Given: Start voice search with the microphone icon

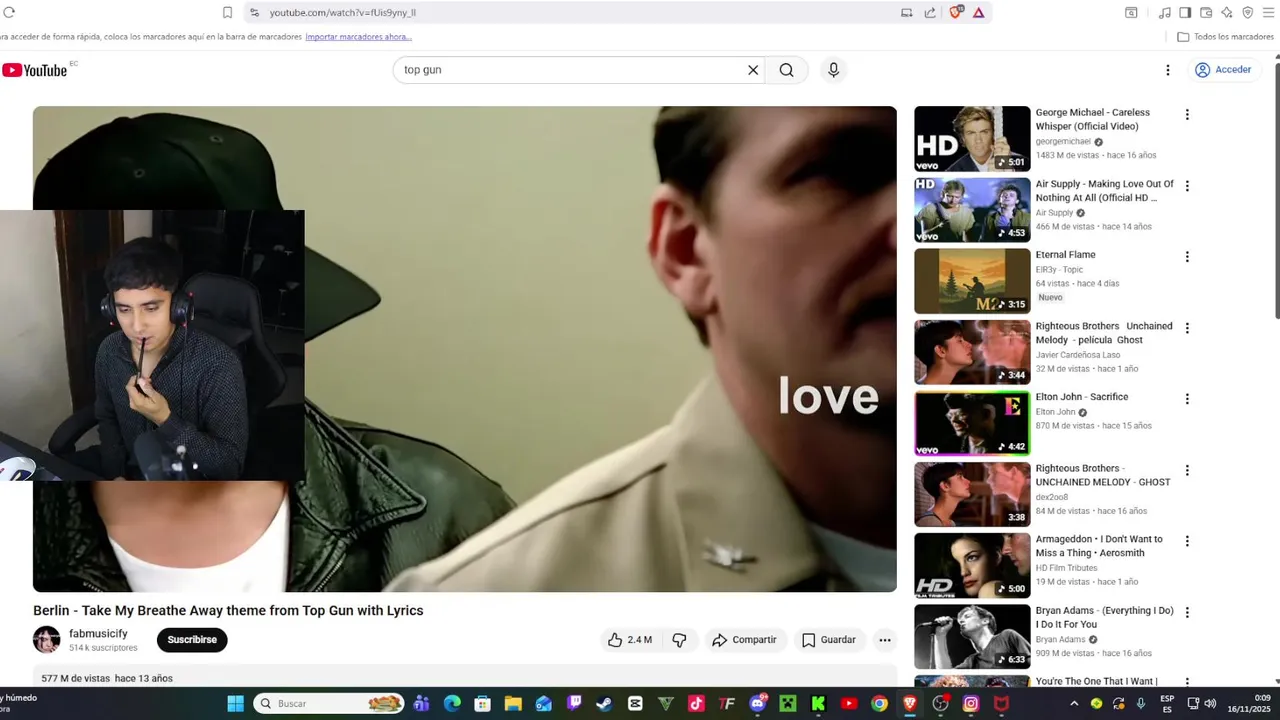Looking at the screenshot, I should coord(833,70).
